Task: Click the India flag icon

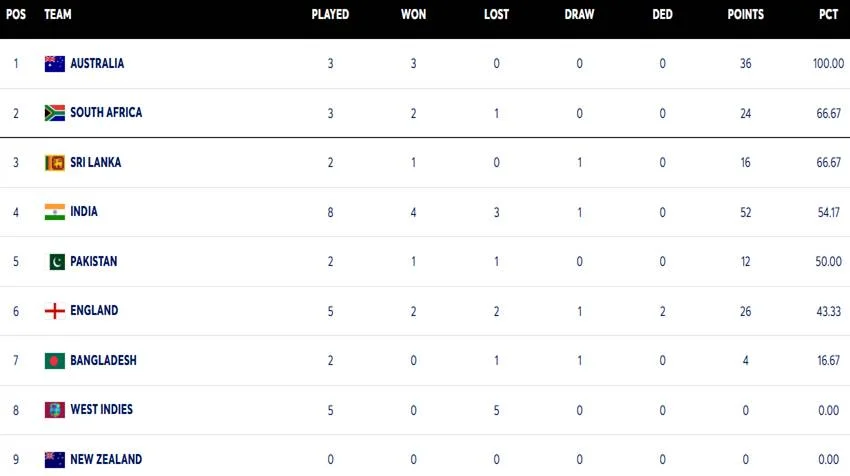Action: 55,212
